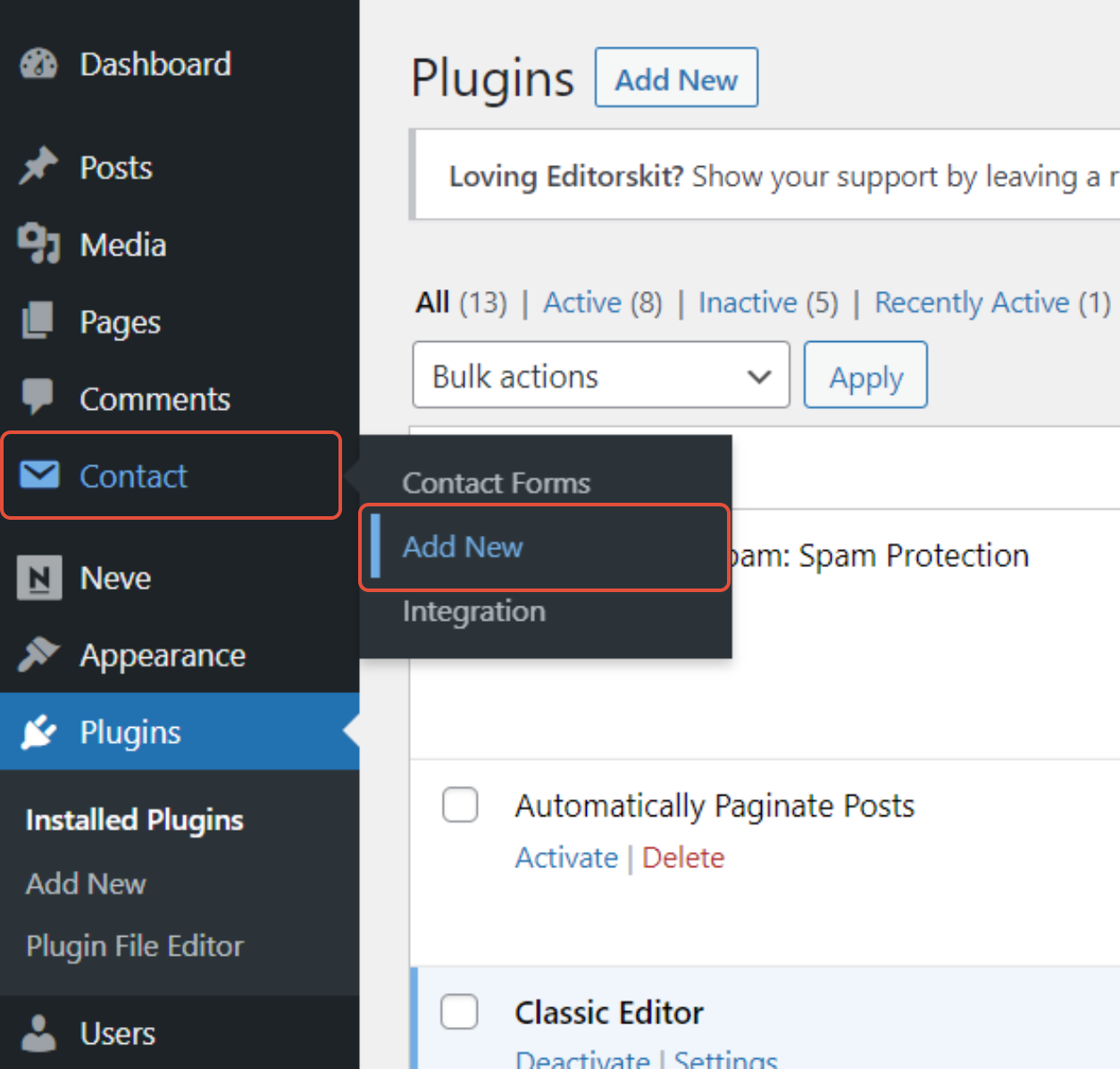Choose Add New in Contact flyout submenu
Image resolution: width=1120 pixels, height=1069 pixels.
click(x=545, y=547)
